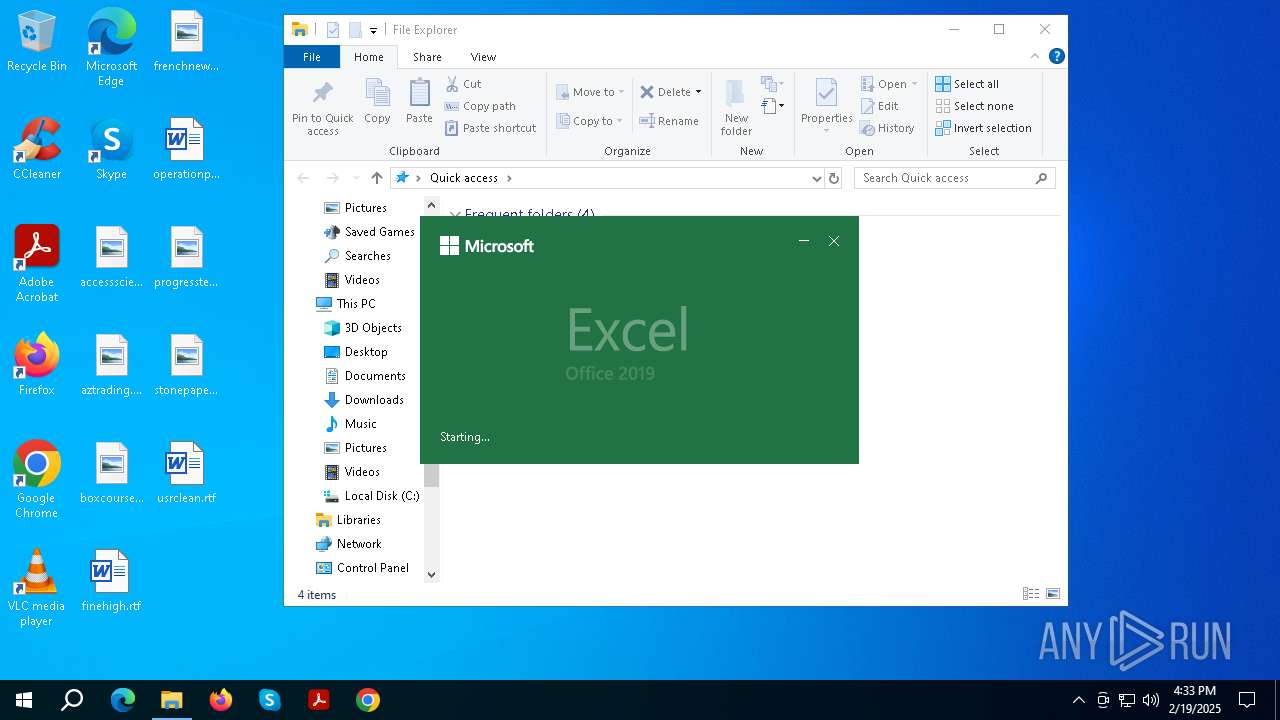
Task: Select Music in navigation pane
Action: 351,424
